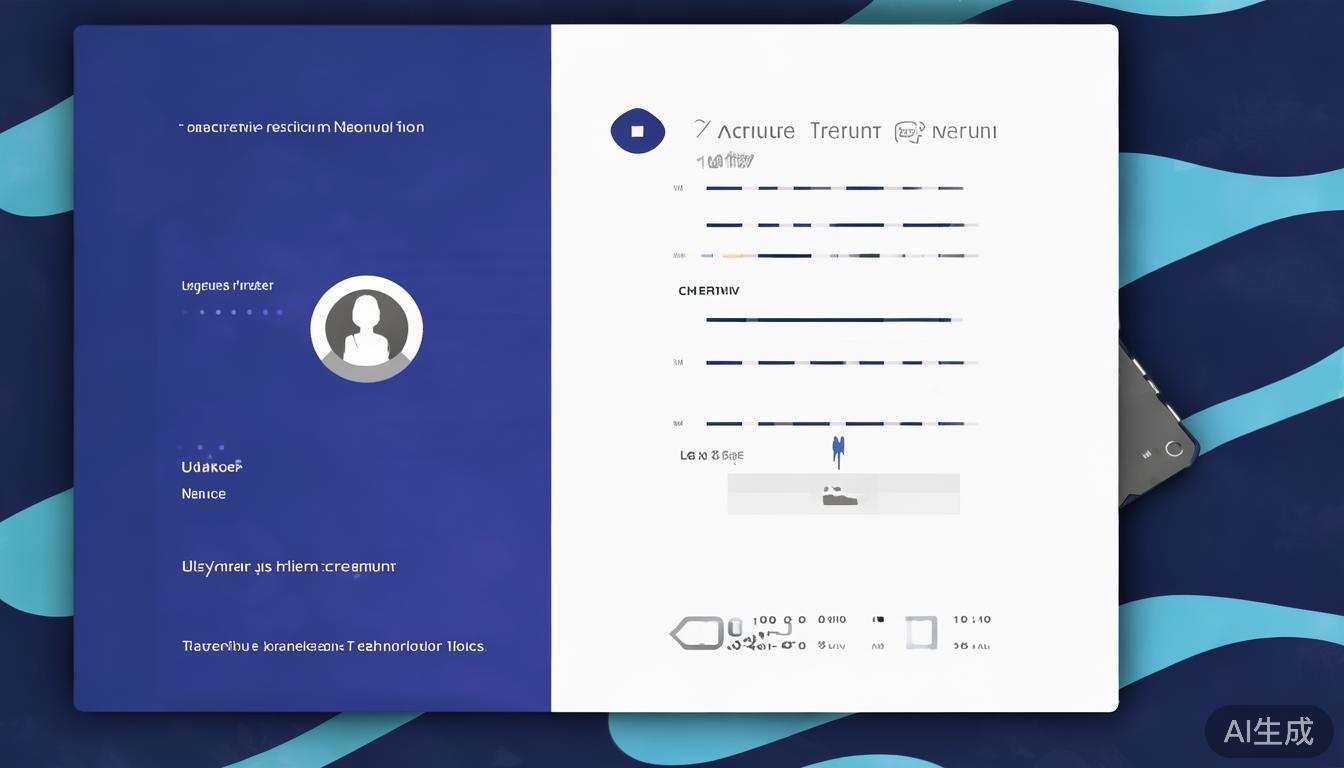Click the slash icon before Acriure
1344x768 pixels.
(702, 130)
